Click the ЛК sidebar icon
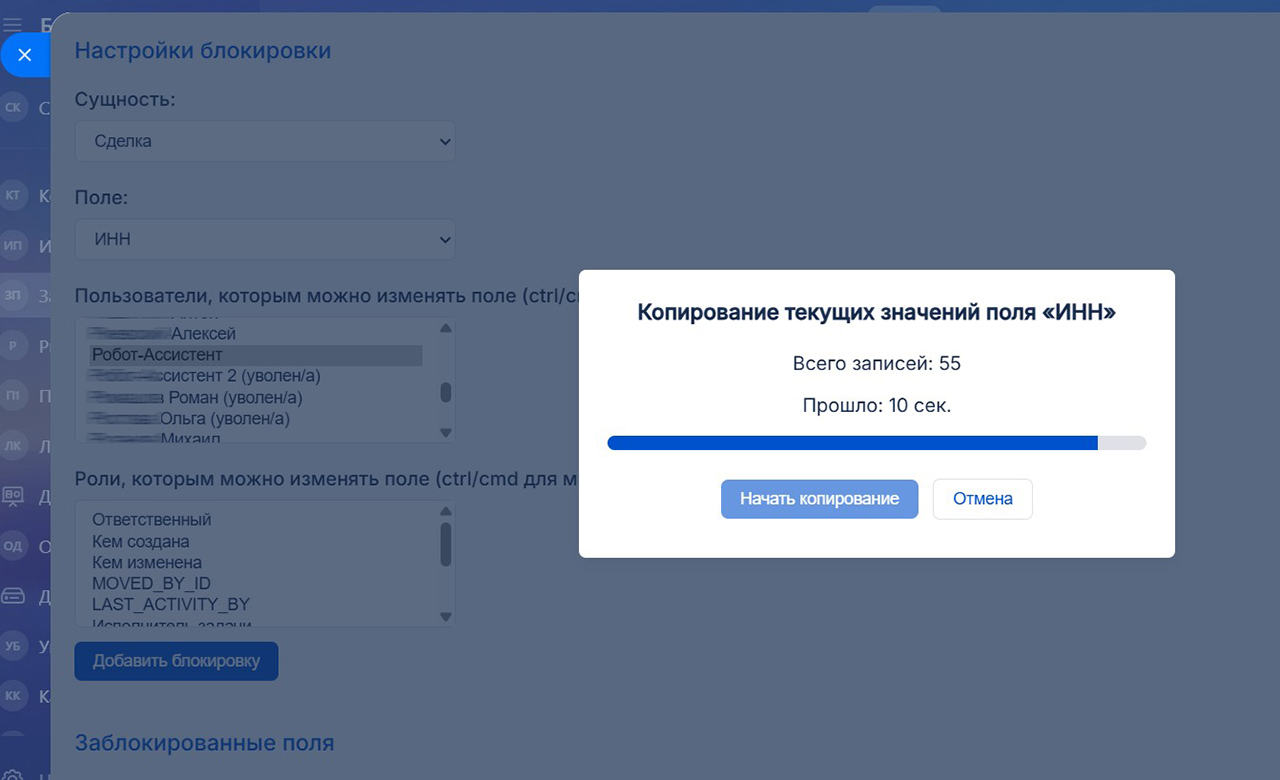The image size is (1280, 780). pyautogui.click(x=13, y=445)
